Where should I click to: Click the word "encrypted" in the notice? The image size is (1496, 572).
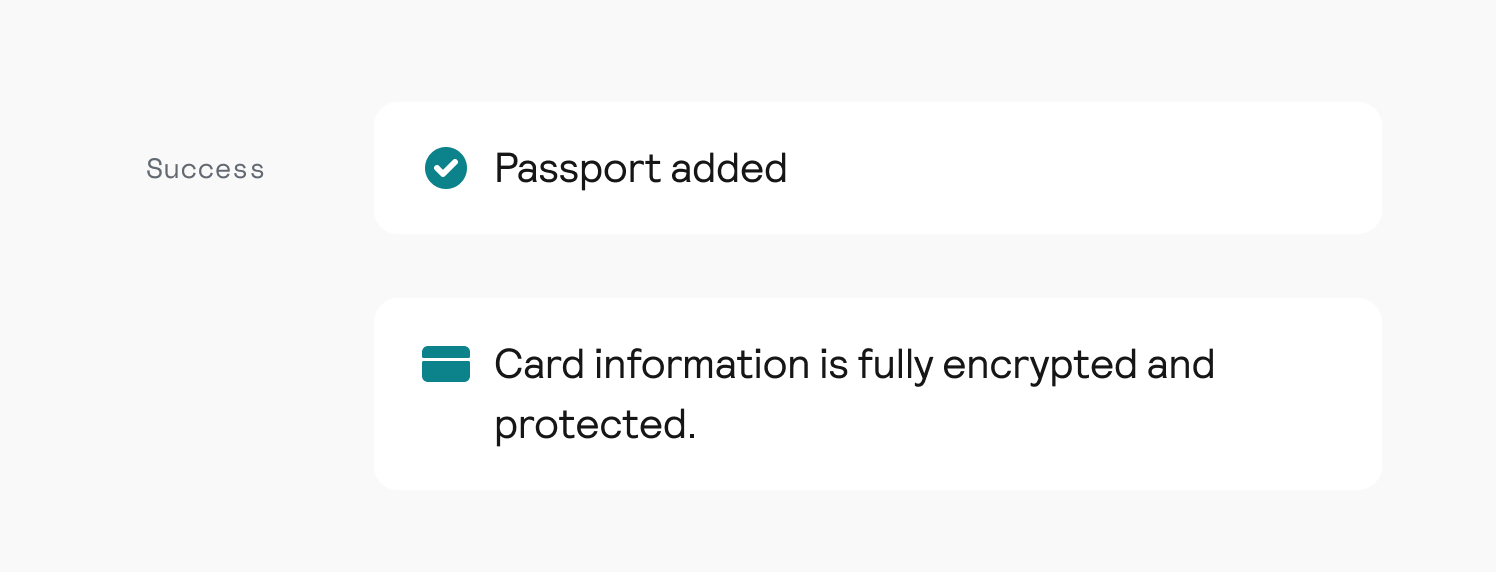pyautogui.click(x=1040, y=364)
